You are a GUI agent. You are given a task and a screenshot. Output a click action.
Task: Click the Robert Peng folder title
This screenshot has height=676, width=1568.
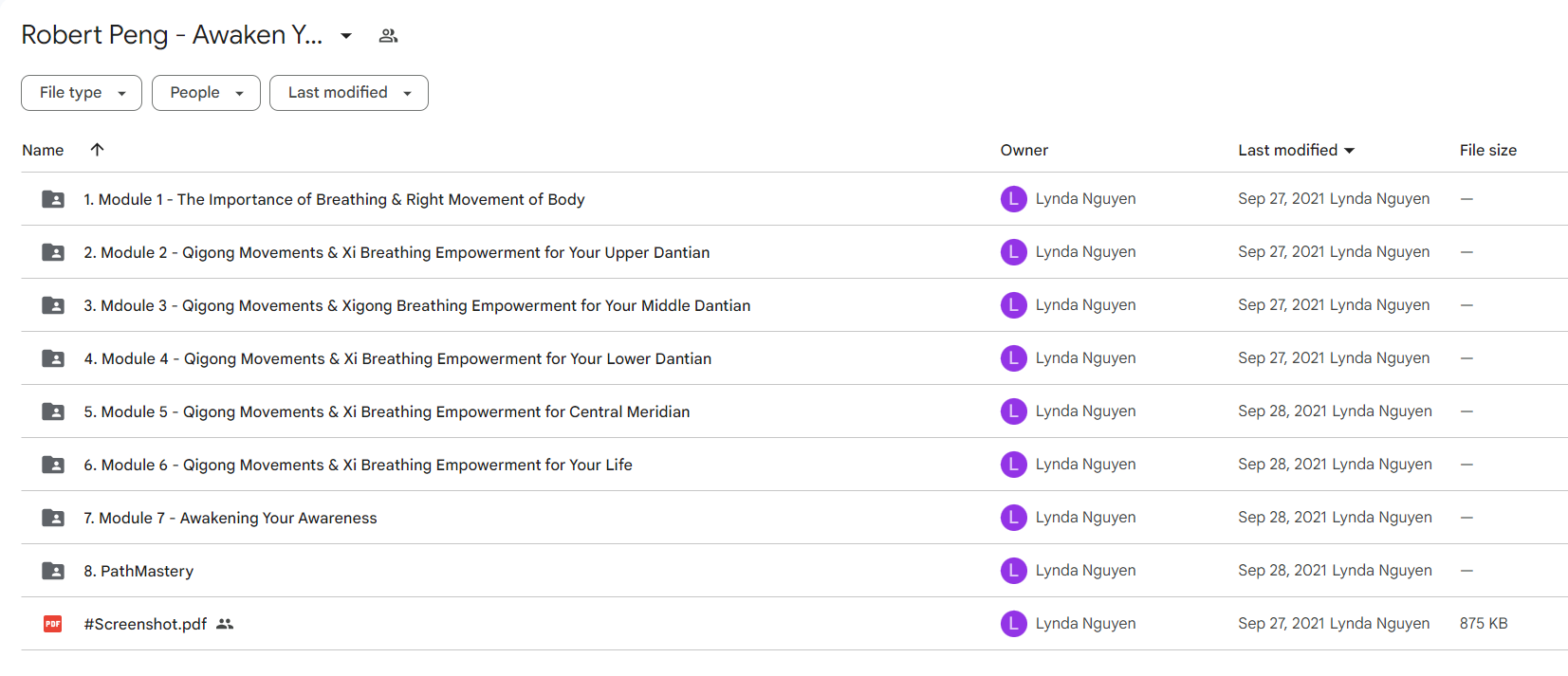pyautogui.click(x=172, y=35)
